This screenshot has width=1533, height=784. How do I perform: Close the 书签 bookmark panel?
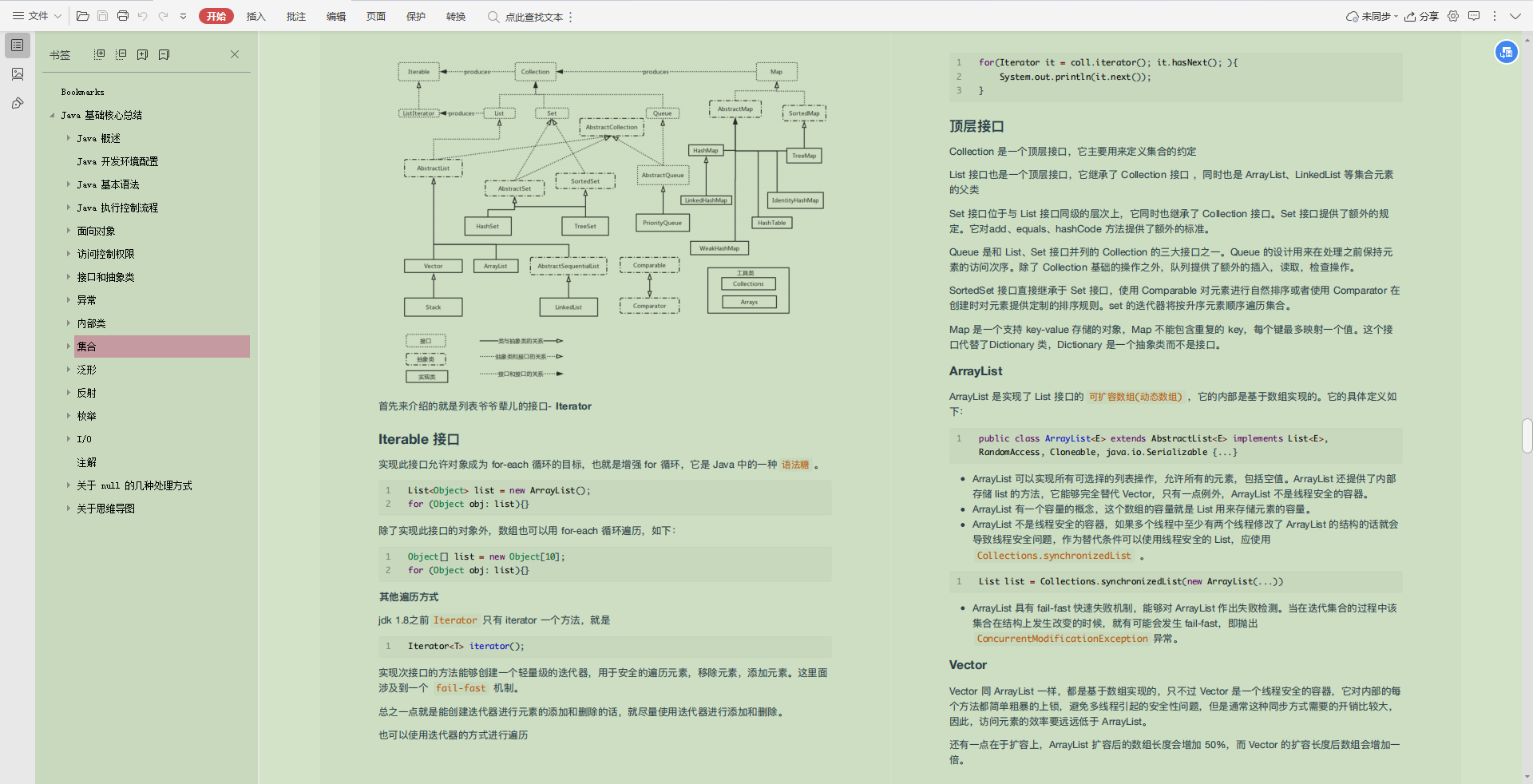(x=235, y=54)
